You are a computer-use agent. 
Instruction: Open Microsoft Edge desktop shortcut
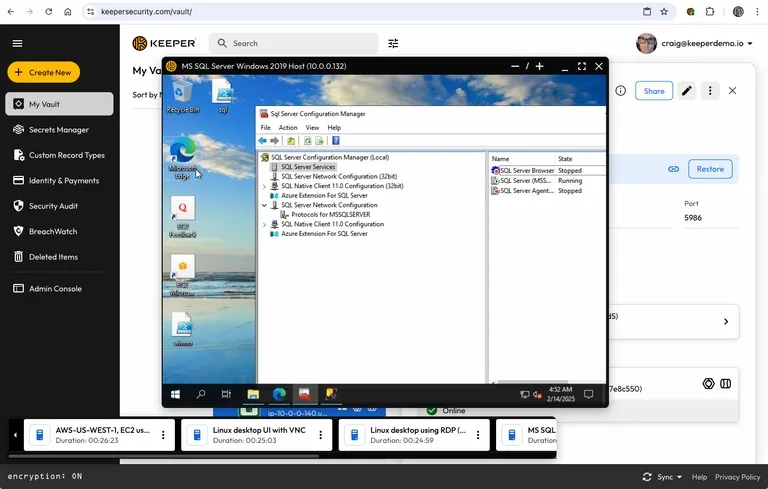(x=183, y=152)
